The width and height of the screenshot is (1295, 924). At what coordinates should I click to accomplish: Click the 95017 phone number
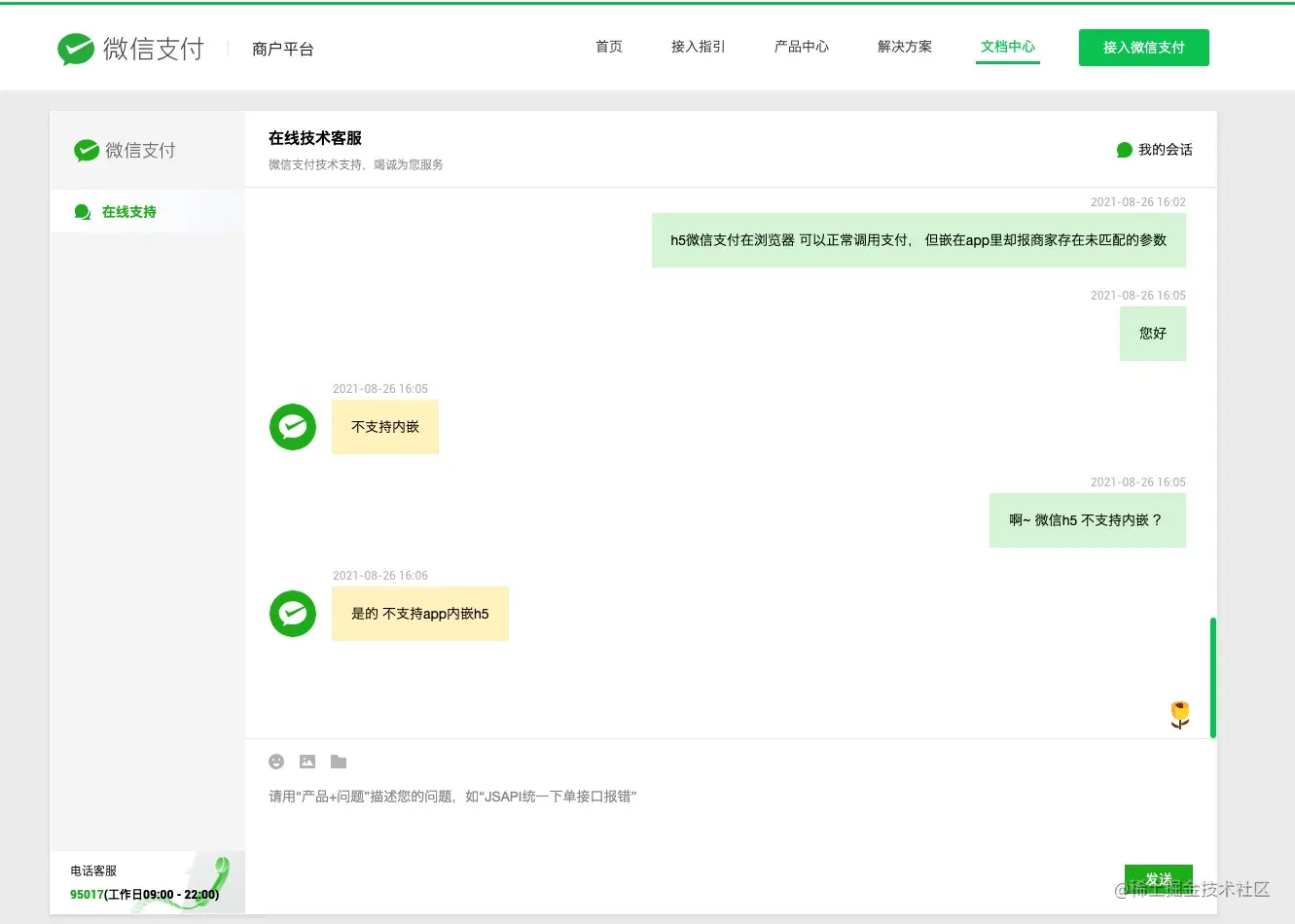coord(87,895)
